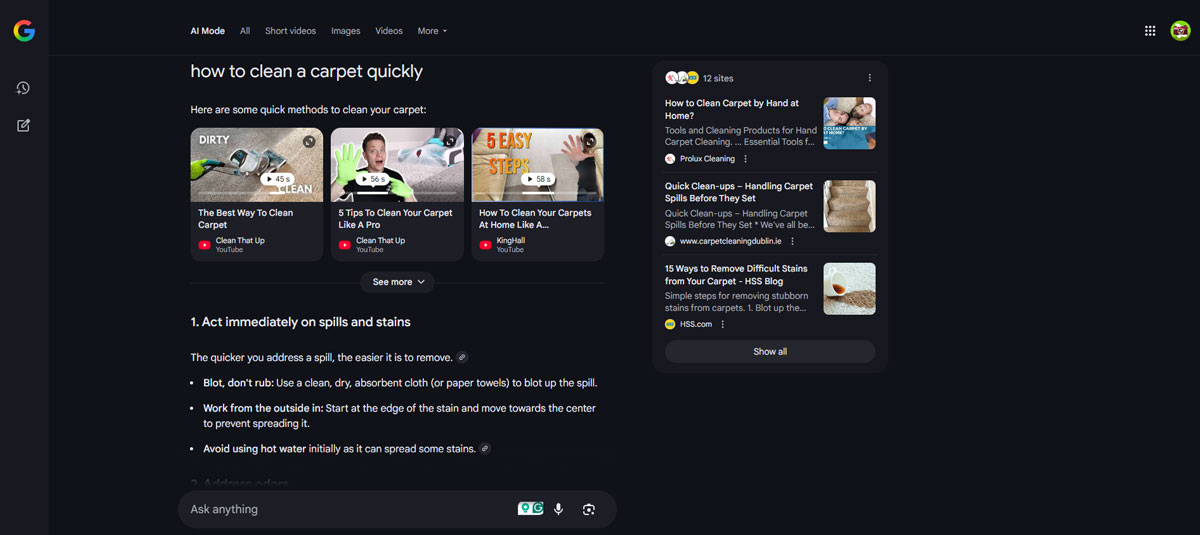Open '15 Ways to Remove Difficult Stains' link
The height and width of the screenshot is (535, 1200).
[738, 275]
